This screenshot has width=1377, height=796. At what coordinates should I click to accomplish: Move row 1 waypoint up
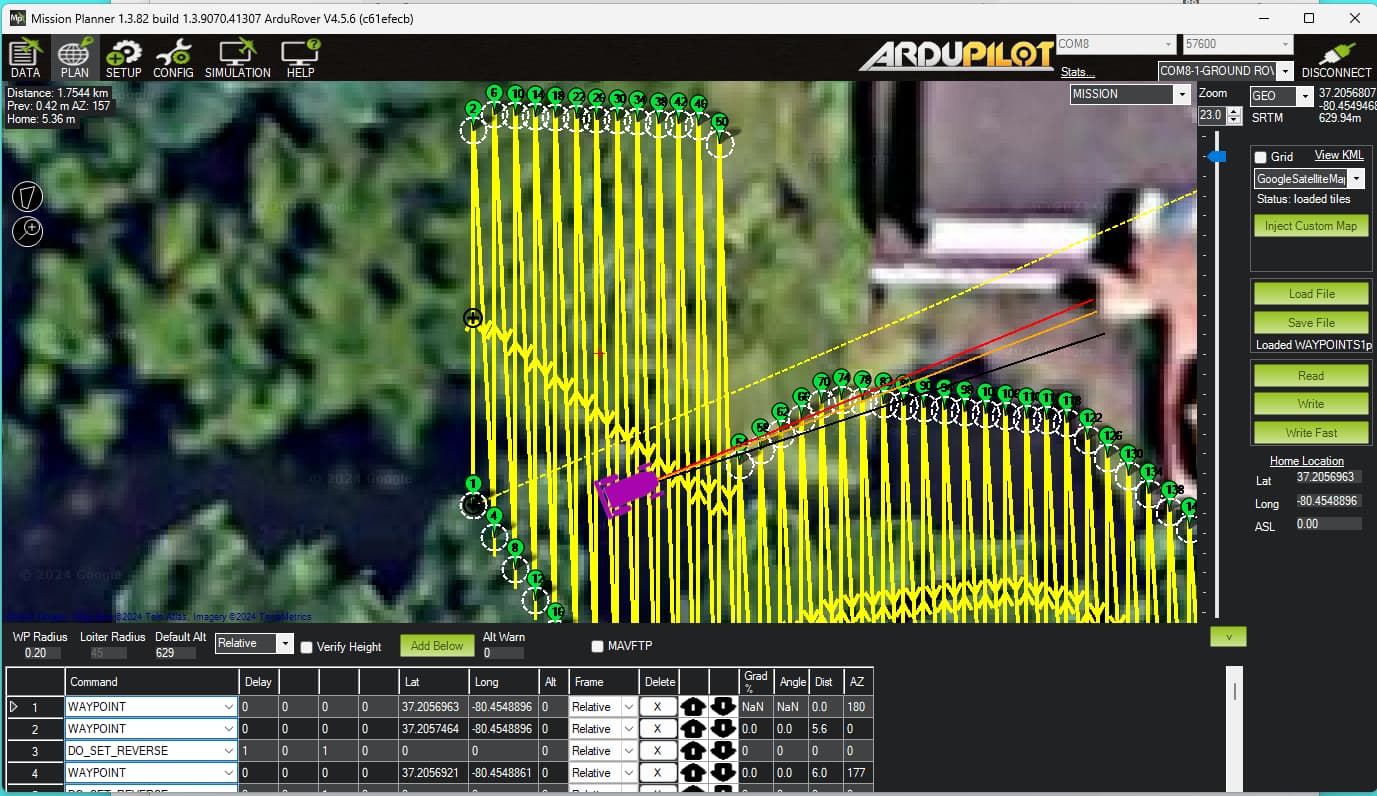coord(693,707)
